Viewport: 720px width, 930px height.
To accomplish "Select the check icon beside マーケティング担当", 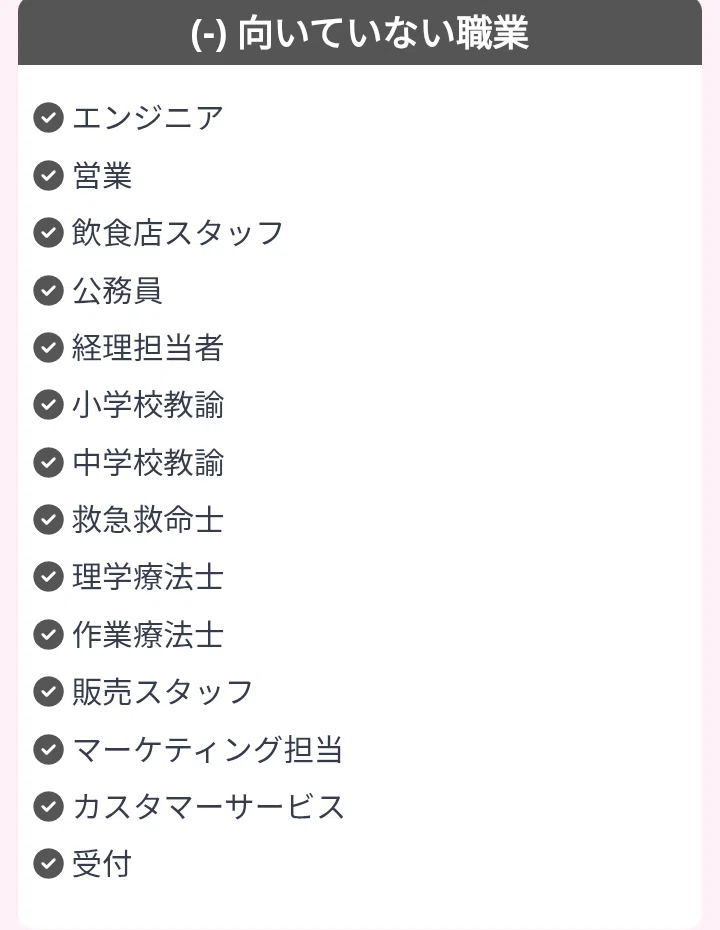I will click(x=49, y=749).
